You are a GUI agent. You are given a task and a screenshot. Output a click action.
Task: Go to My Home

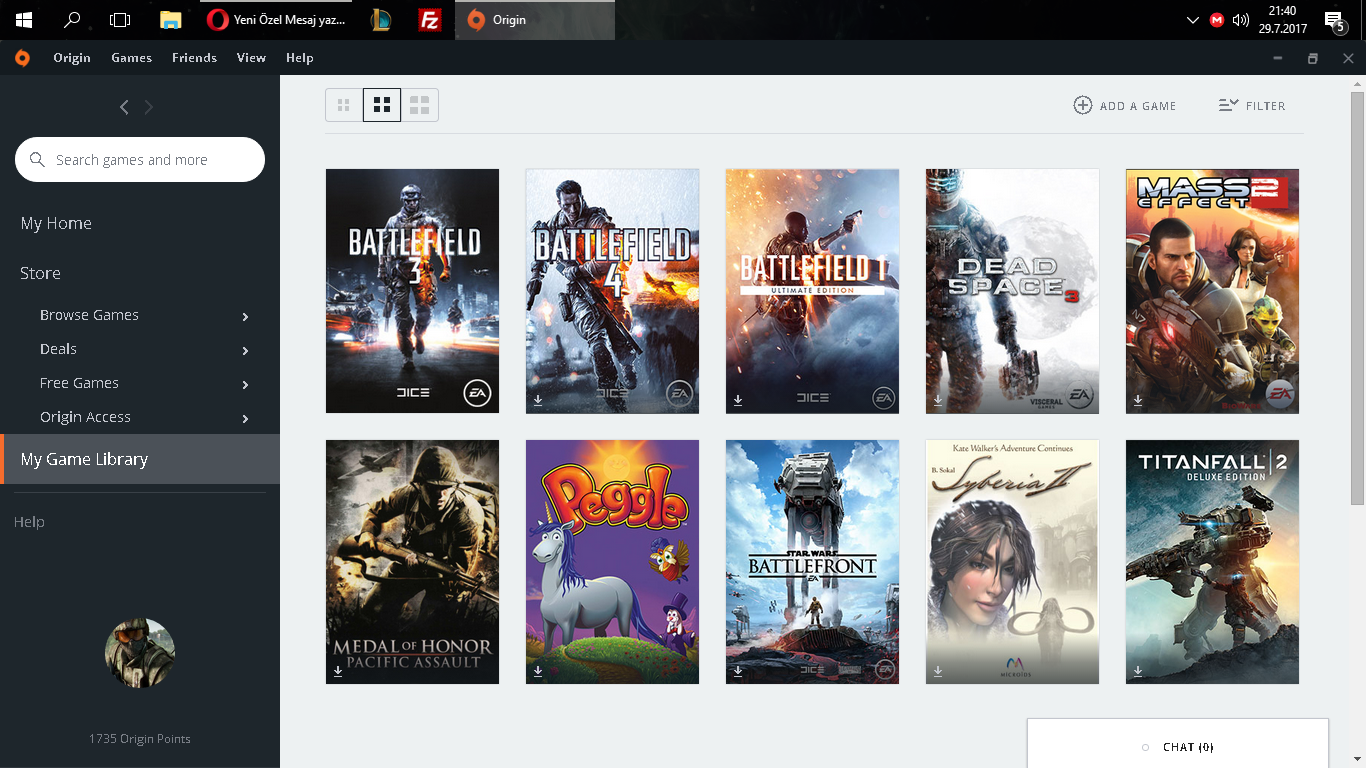point(56,223)
